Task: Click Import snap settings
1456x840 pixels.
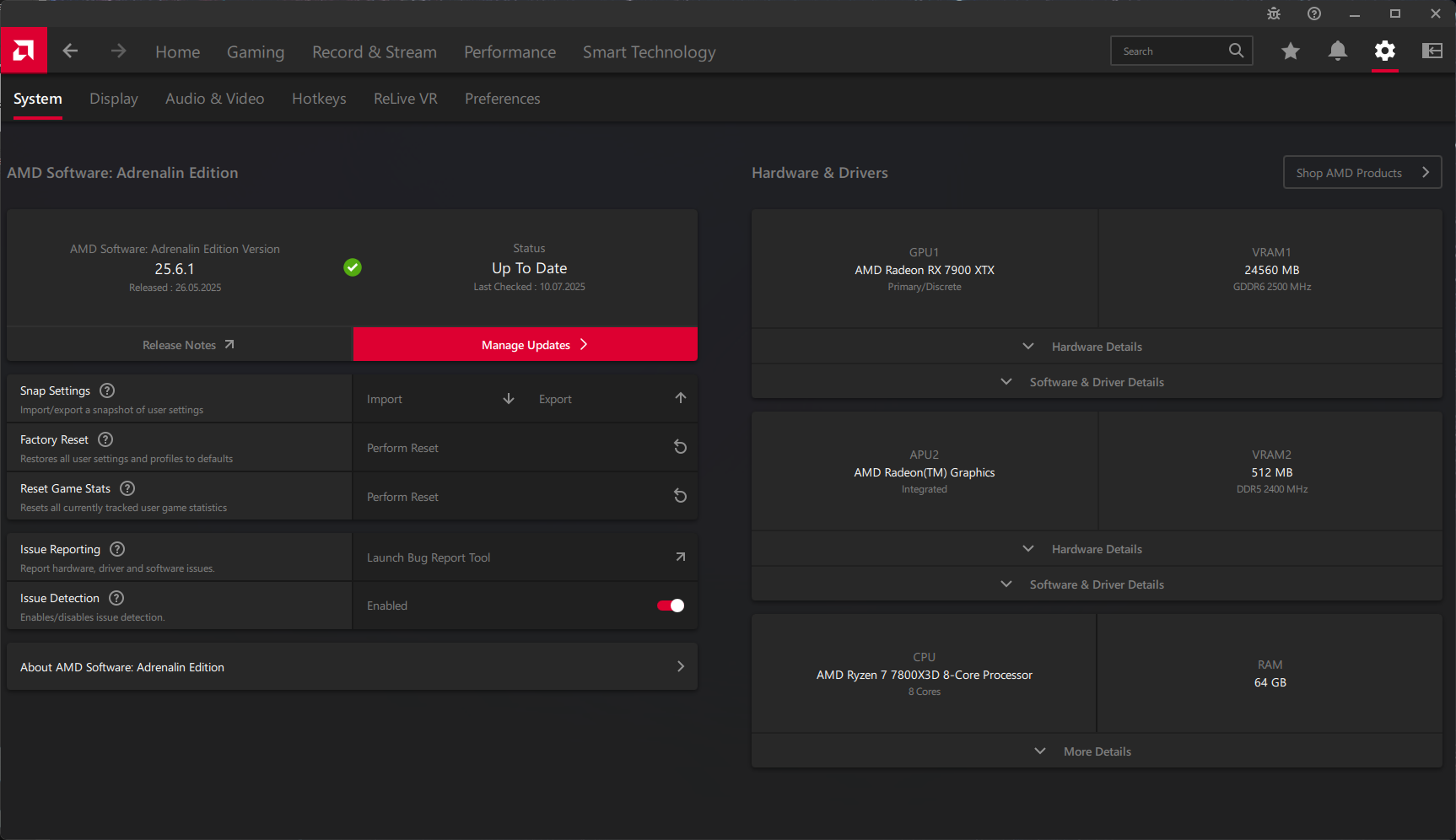Action: [x=439, y=399]
